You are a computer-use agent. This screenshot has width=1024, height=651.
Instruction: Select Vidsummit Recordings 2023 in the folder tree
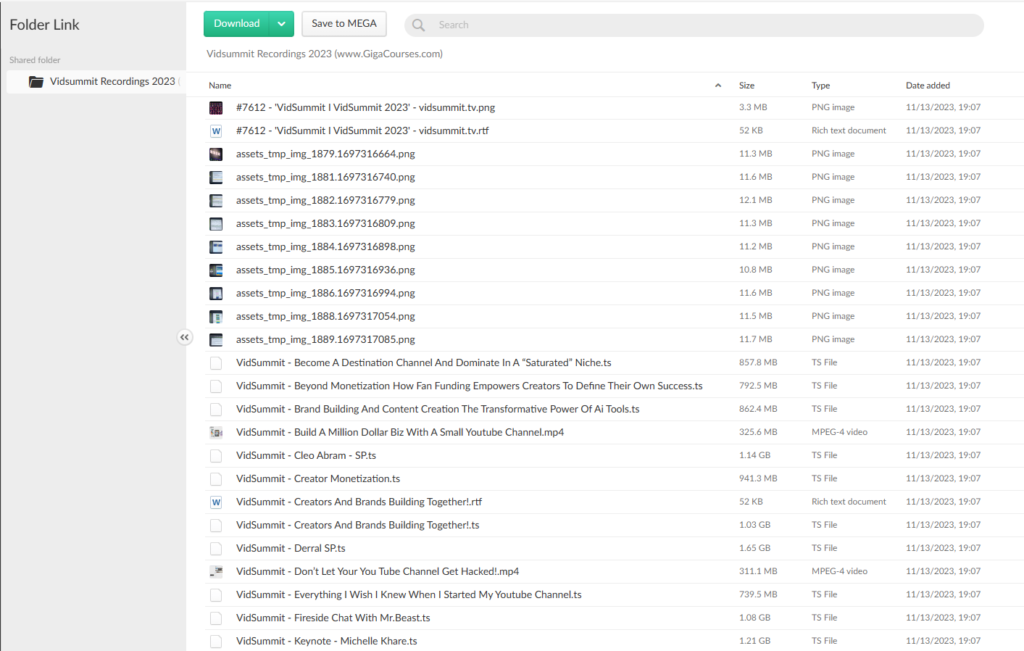tap(112, 82)
